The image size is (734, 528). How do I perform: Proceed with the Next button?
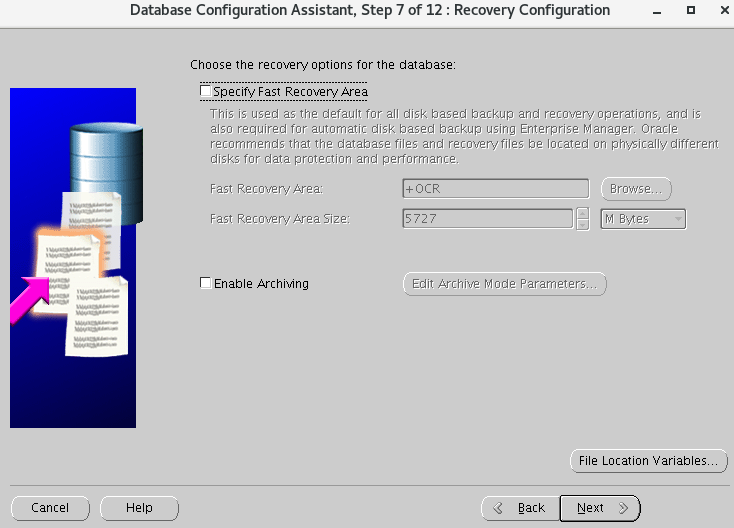[x=599, y=508]
